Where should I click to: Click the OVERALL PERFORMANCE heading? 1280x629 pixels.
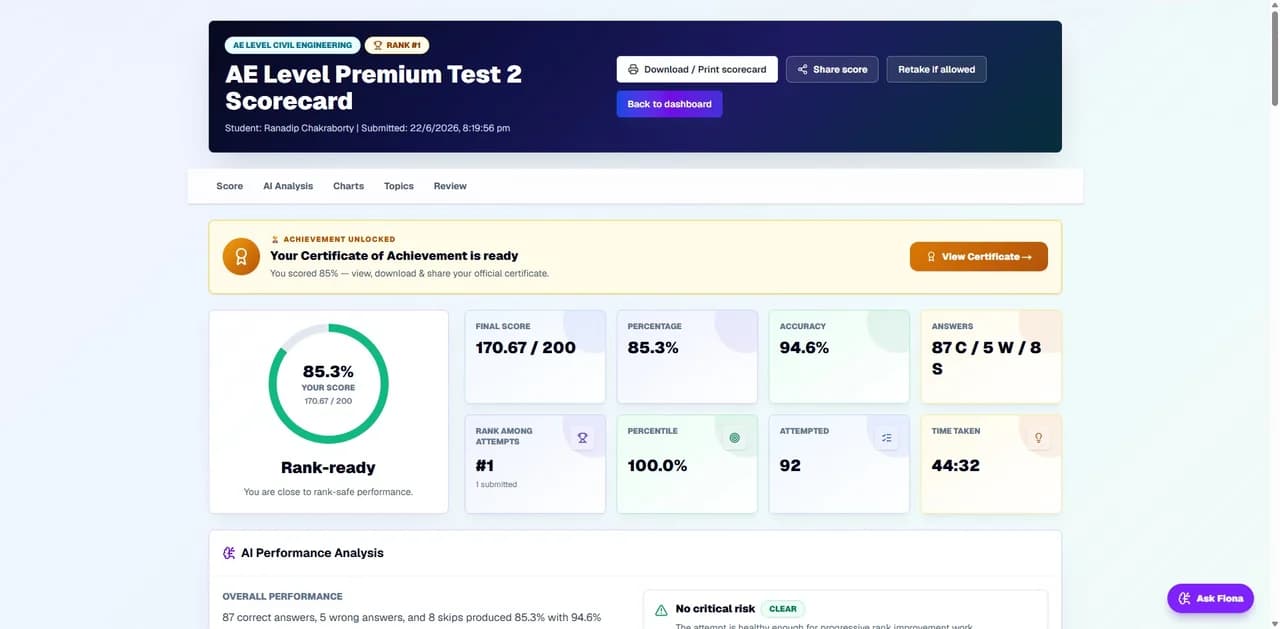click(282, 596)
